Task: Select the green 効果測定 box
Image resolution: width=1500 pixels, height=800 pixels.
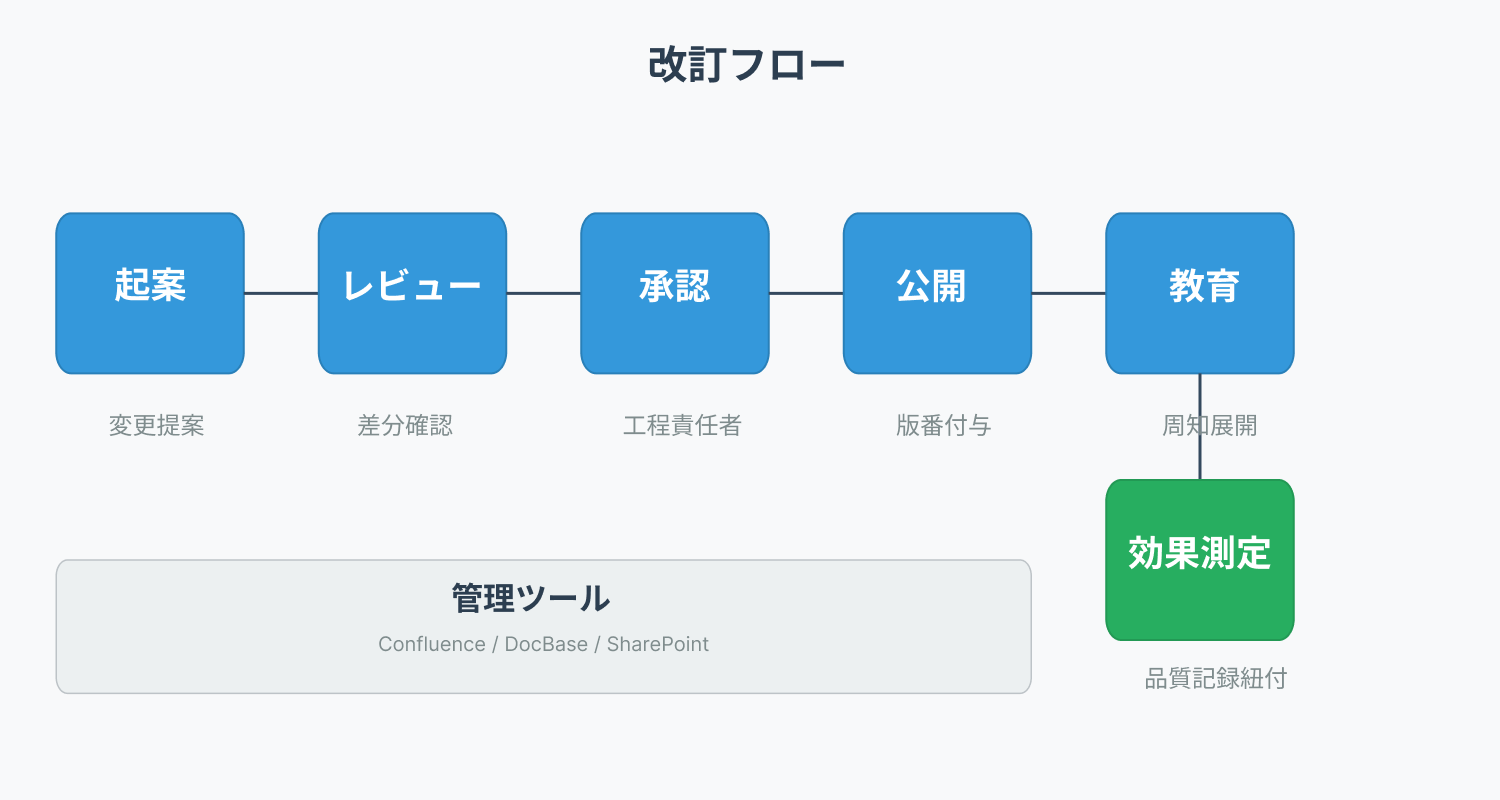Action: (1200, 560)
